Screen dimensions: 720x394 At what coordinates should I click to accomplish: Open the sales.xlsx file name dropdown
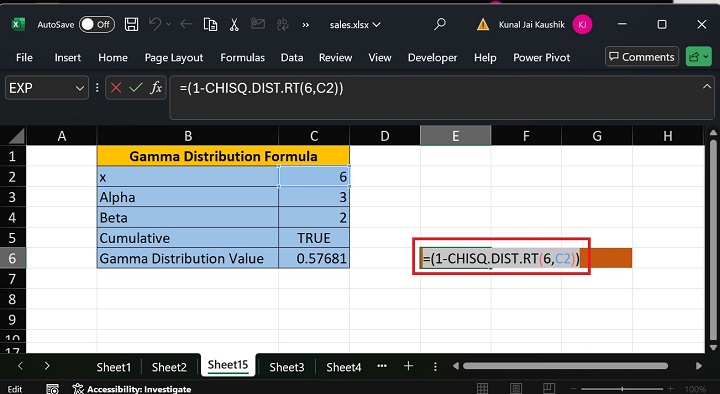pos(355,25)
